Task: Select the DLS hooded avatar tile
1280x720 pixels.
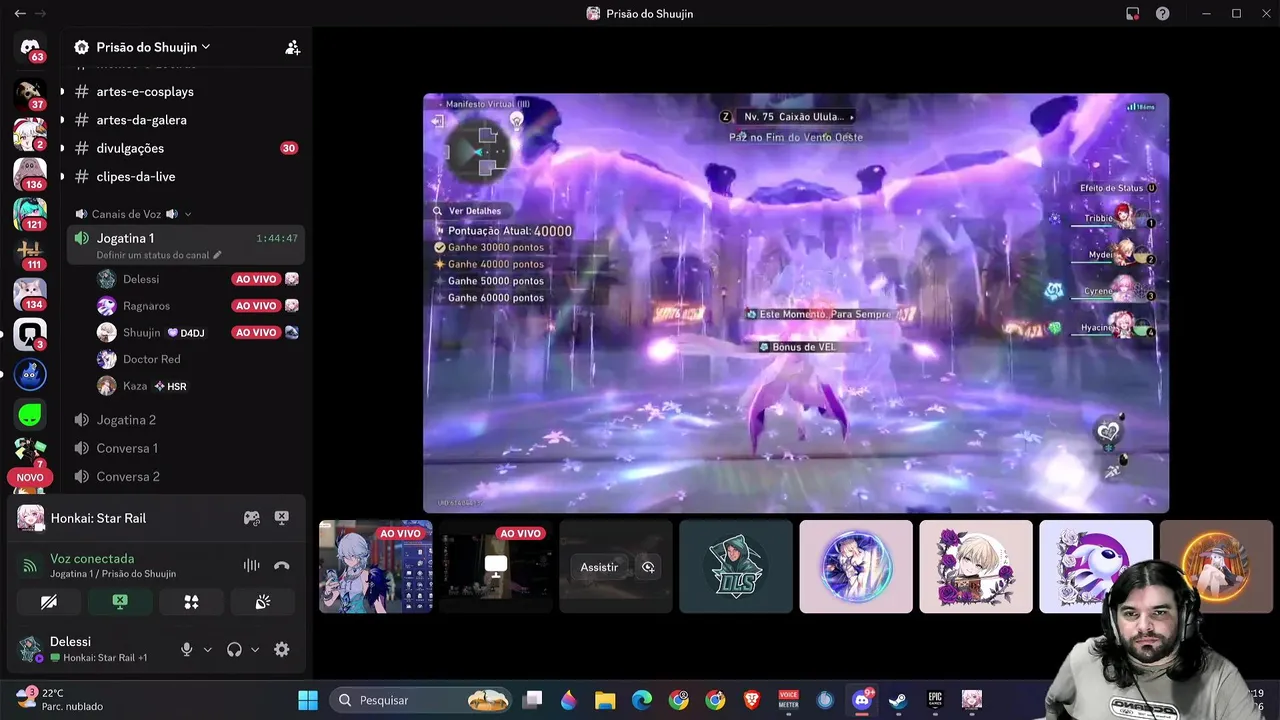Action: tap(736, 566)
